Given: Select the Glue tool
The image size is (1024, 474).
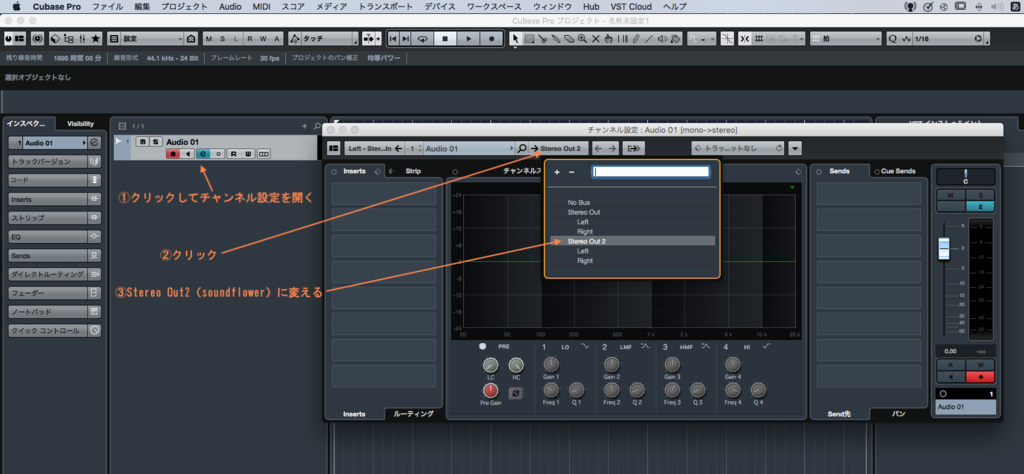Looking at the screenshot, I should [556, 39].
